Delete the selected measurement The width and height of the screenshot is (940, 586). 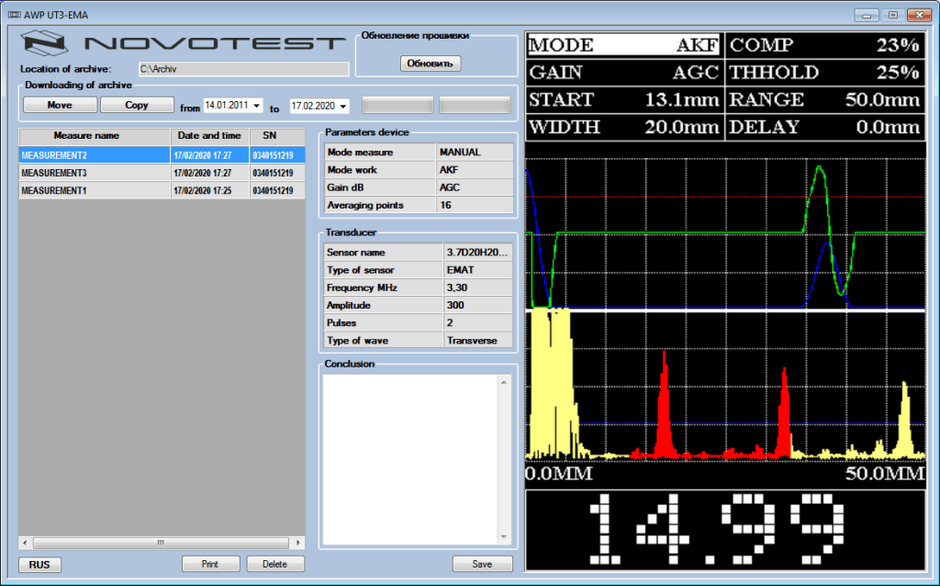275,564
